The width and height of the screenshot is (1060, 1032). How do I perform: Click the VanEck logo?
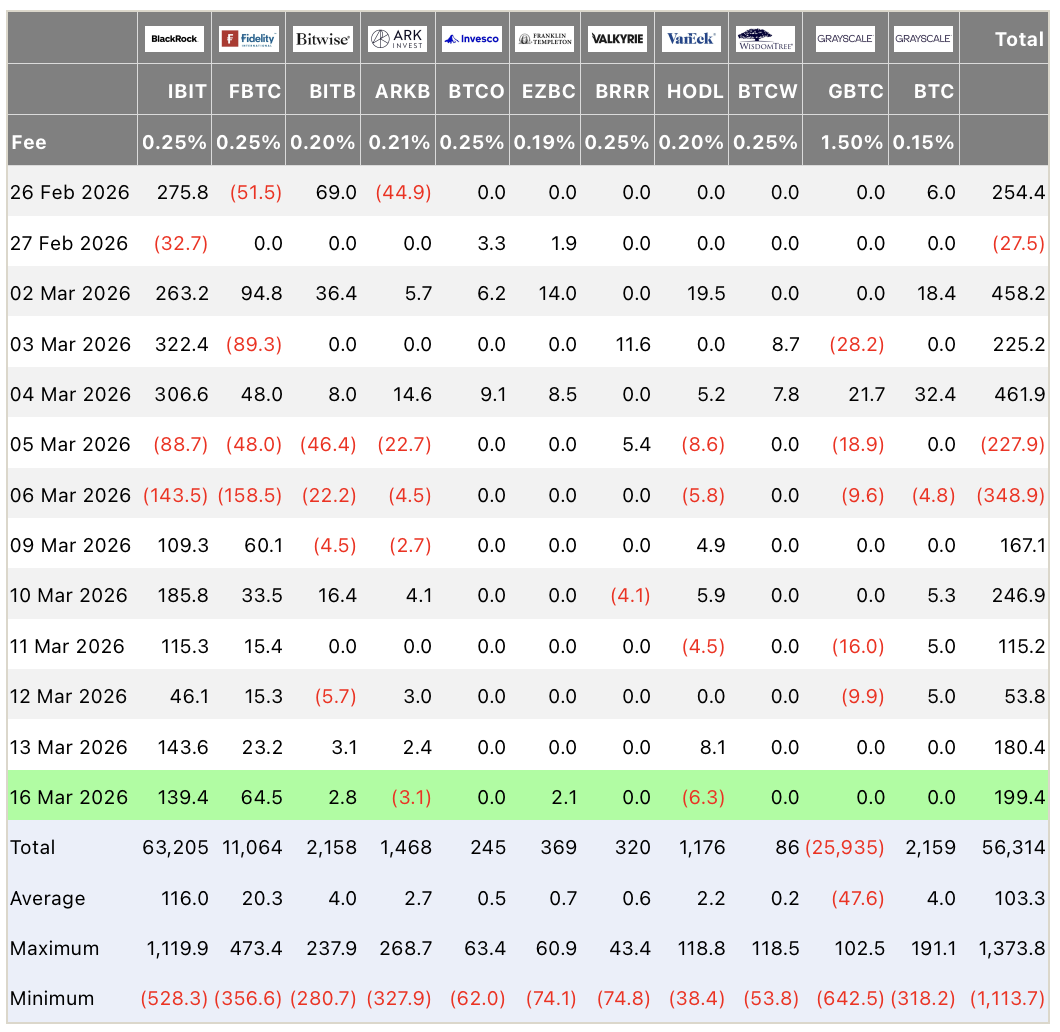pyautogui.click(x=691, y=40)
